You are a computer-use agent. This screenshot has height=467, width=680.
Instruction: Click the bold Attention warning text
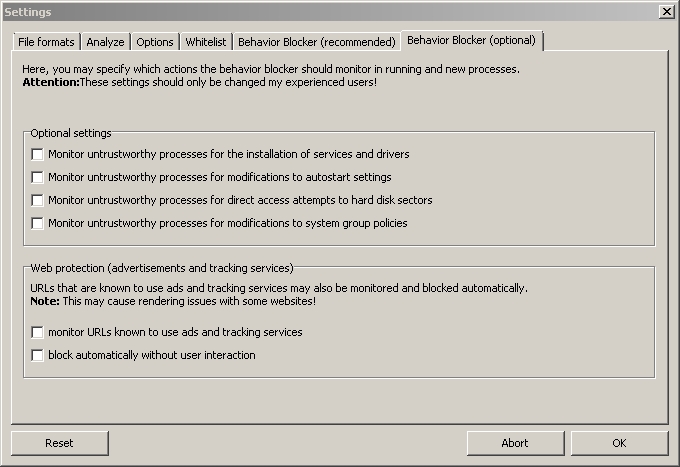point(50,82)
